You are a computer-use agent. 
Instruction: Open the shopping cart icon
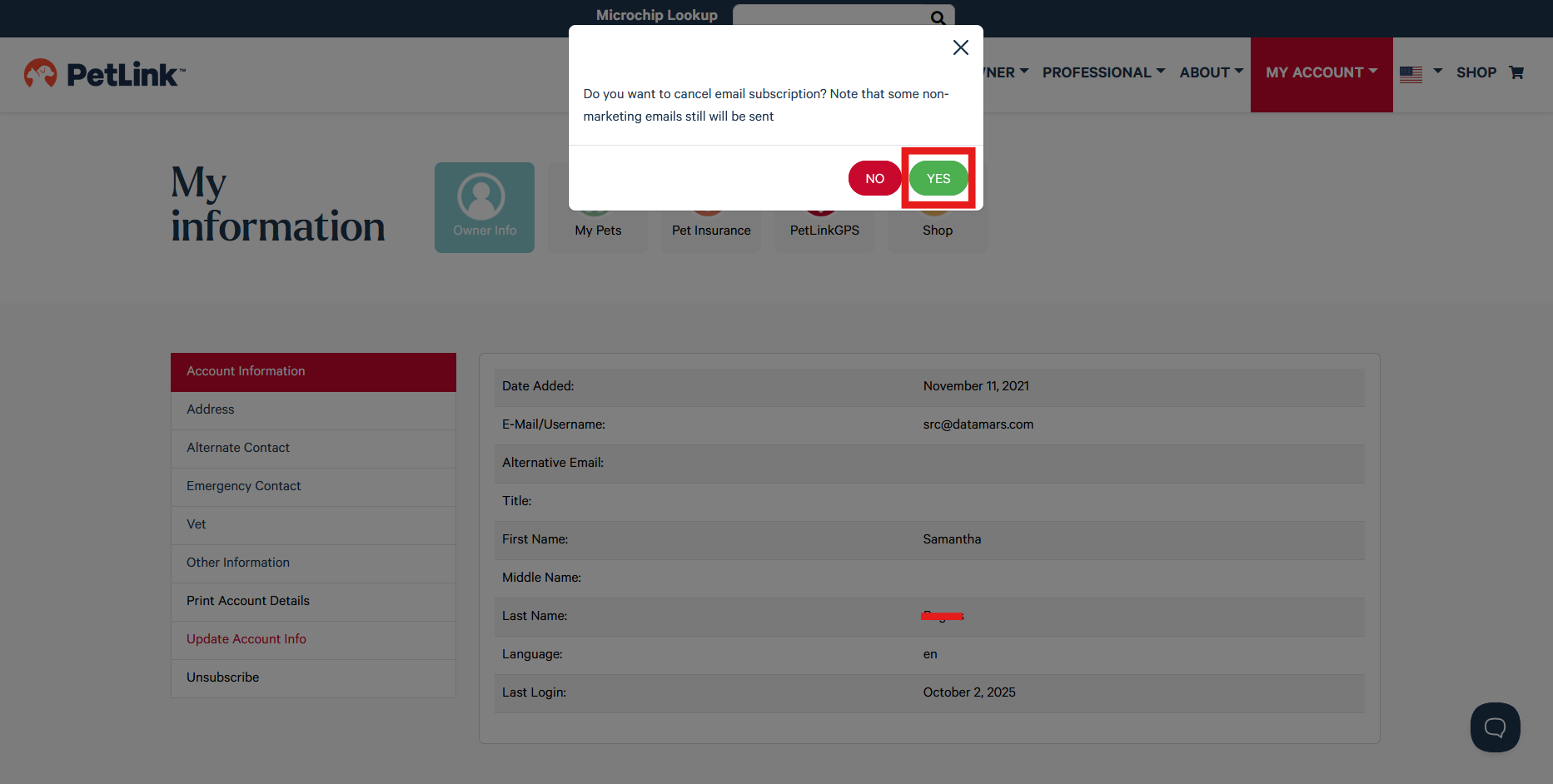click(1516, 72)
